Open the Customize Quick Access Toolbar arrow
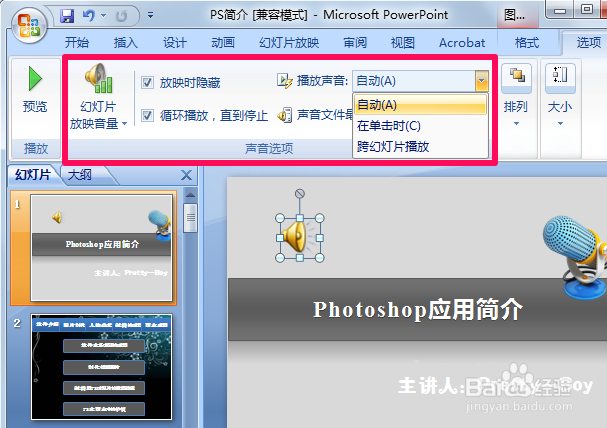This screenshot has height=428, width=607. [x=150, y=15]
